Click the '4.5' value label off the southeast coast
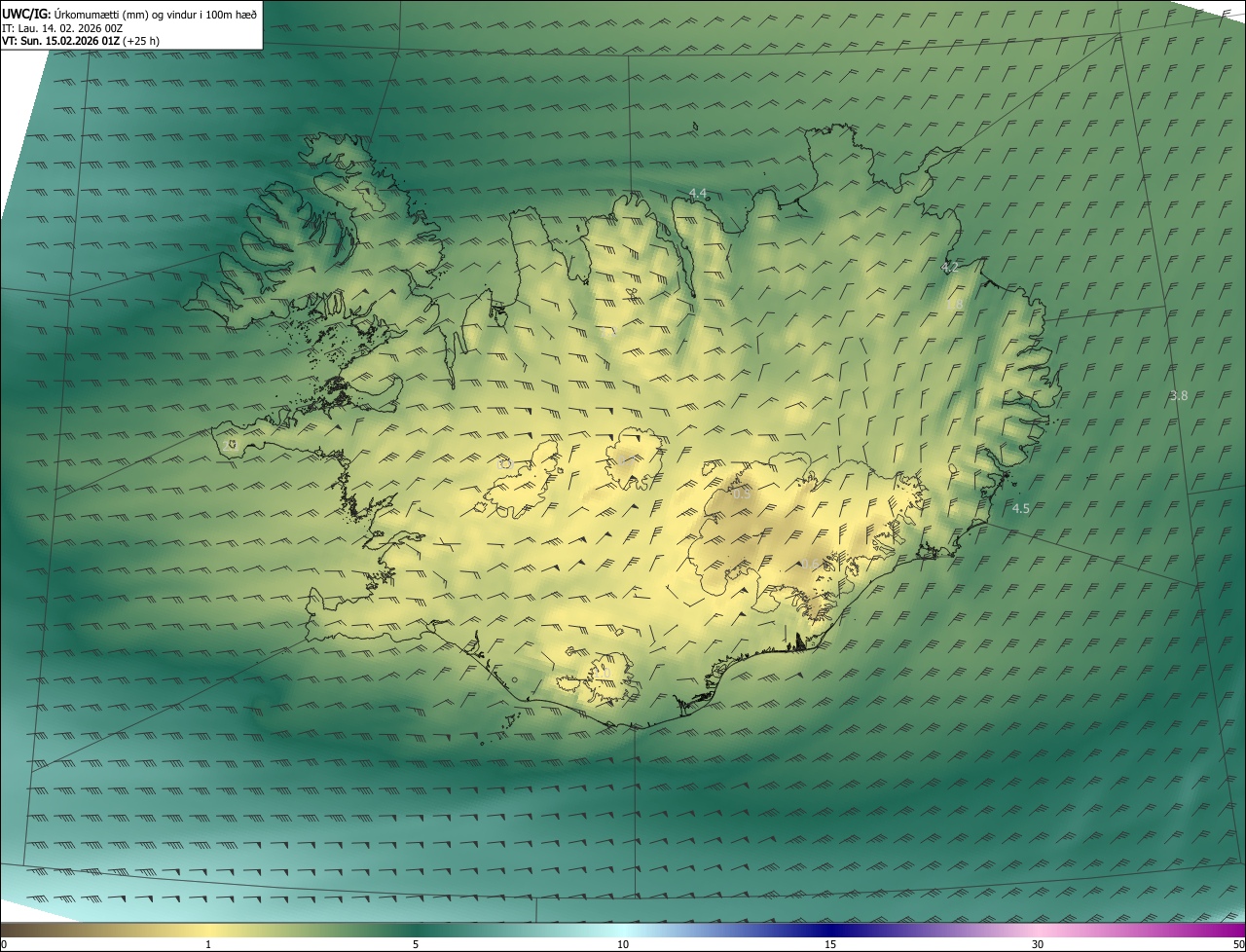 (1020, 508)
